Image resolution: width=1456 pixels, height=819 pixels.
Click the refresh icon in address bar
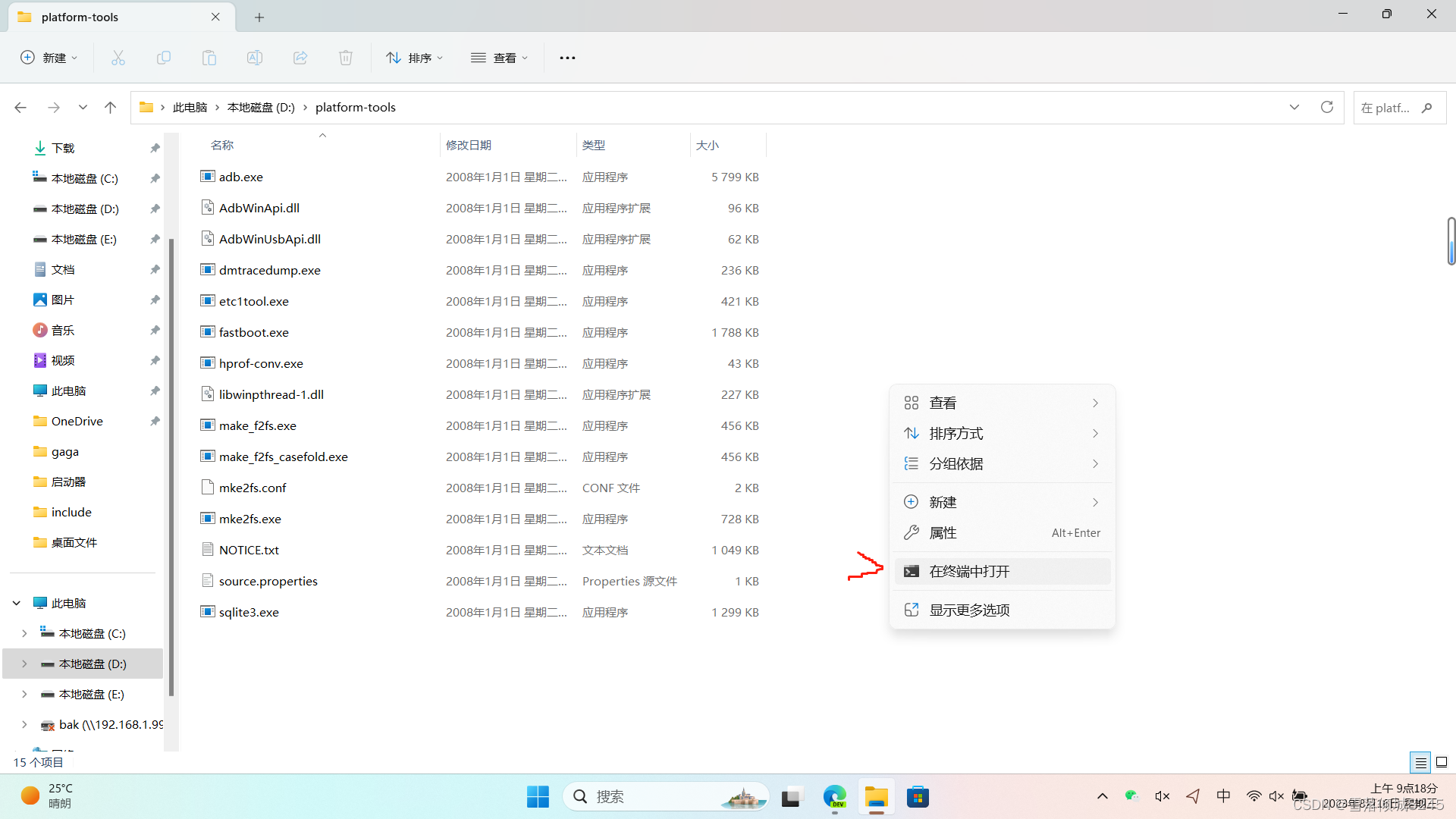pyautogui.click(x=1327, y=107)
